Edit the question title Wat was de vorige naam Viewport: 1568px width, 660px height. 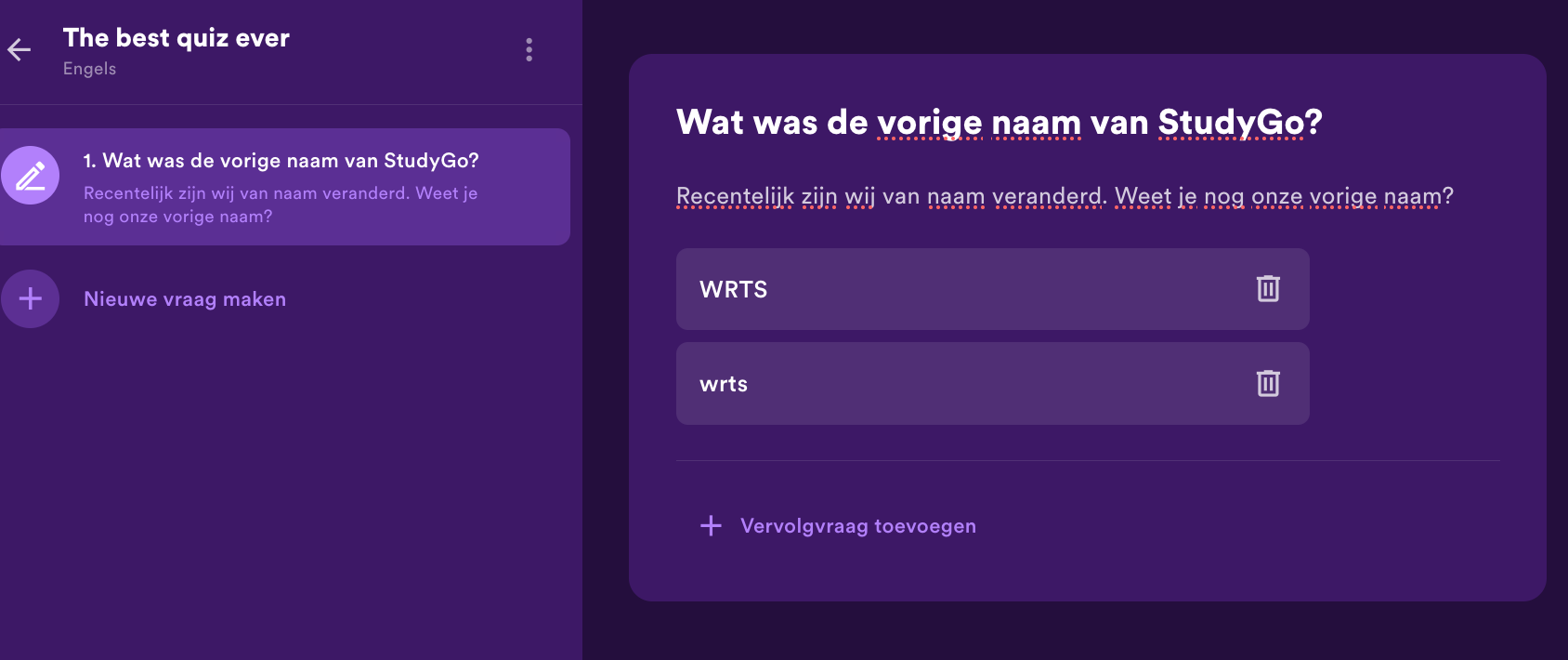pyautogui.click(x=999, y=122)
